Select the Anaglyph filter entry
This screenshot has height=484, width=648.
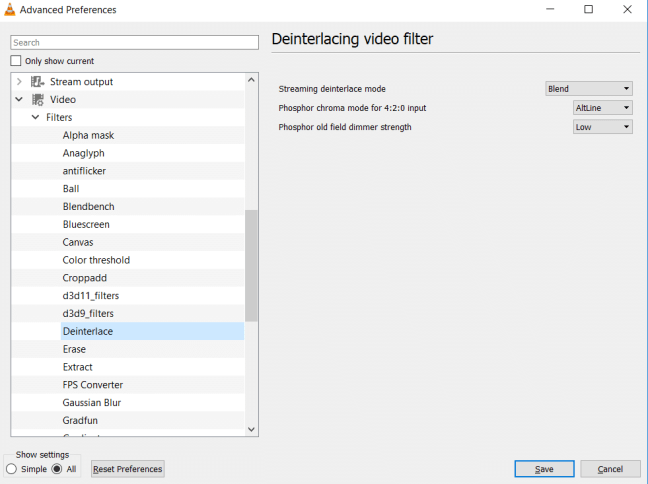[83, 153]
